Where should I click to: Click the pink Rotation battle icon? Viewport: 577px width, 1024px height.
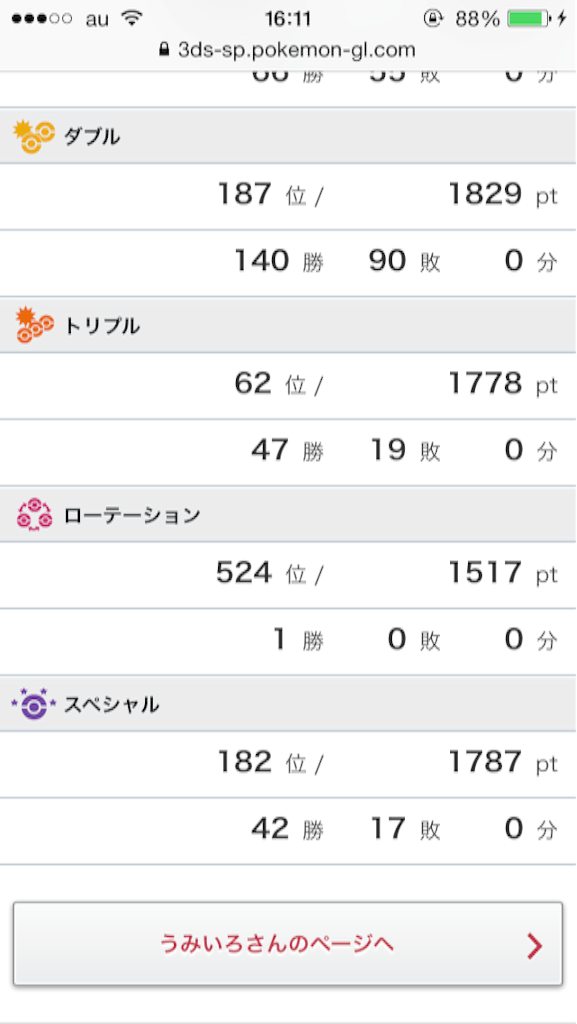(x=34, y=515)
